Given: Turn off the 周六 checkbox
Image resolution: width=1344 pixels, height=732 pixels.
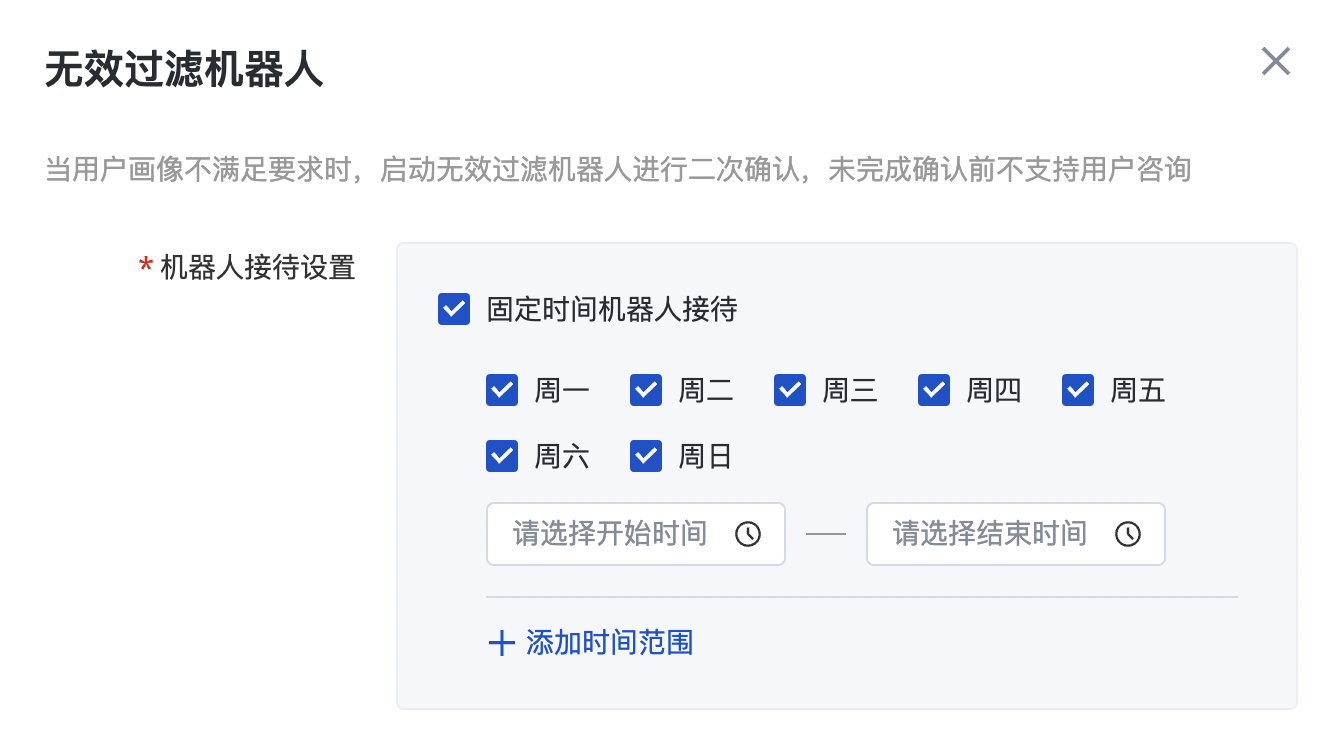Looking at the screenshot, I should click(x=502, y=456).
